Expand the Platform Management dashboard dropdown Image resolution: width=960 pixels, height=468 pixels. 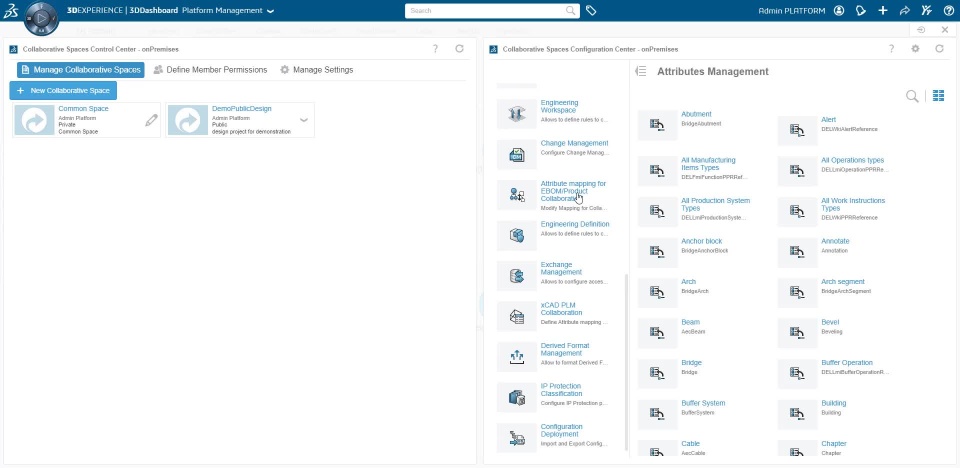pyautogui.click(x=271, y=11)
